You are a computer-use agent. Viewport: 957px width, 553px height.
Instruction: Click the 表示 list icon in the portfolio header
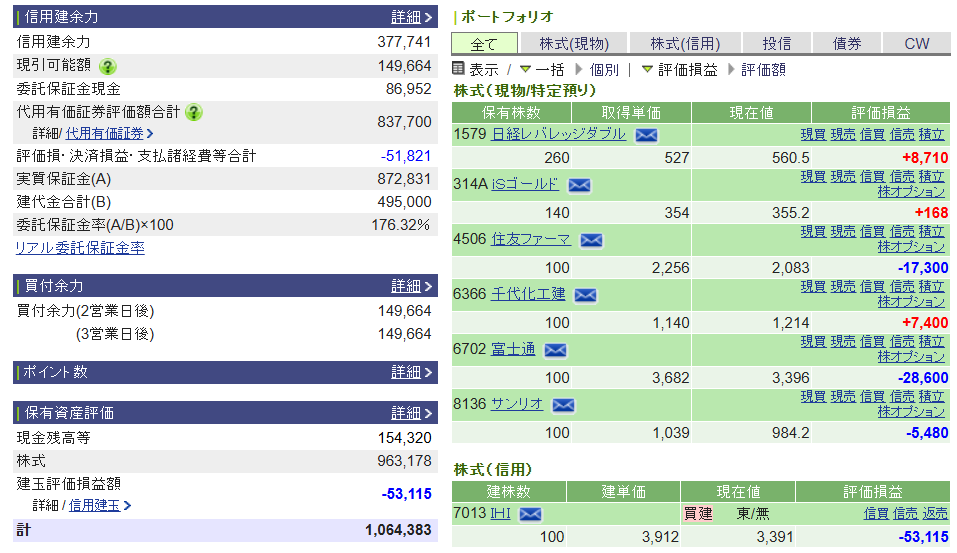459,69
